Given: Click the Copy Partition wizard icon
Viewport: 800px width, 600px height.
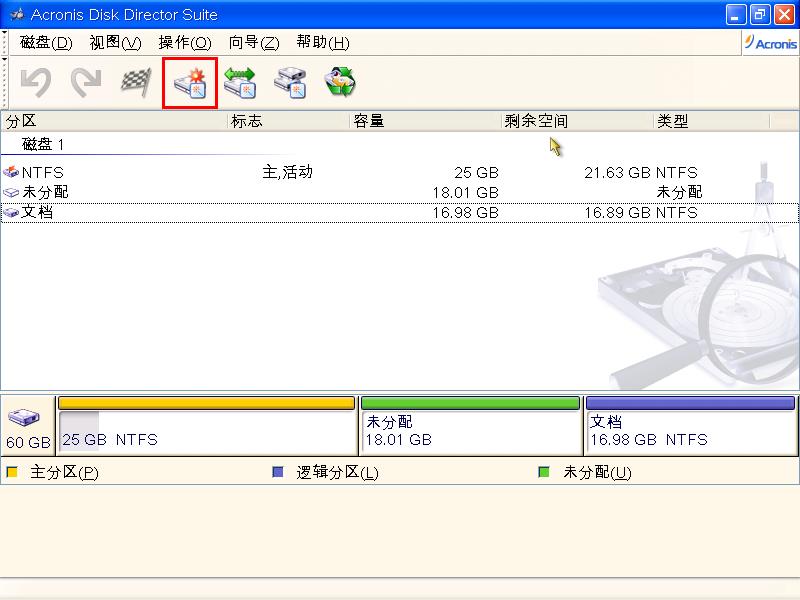Looking at the screenshot, I should coord(288,82).
